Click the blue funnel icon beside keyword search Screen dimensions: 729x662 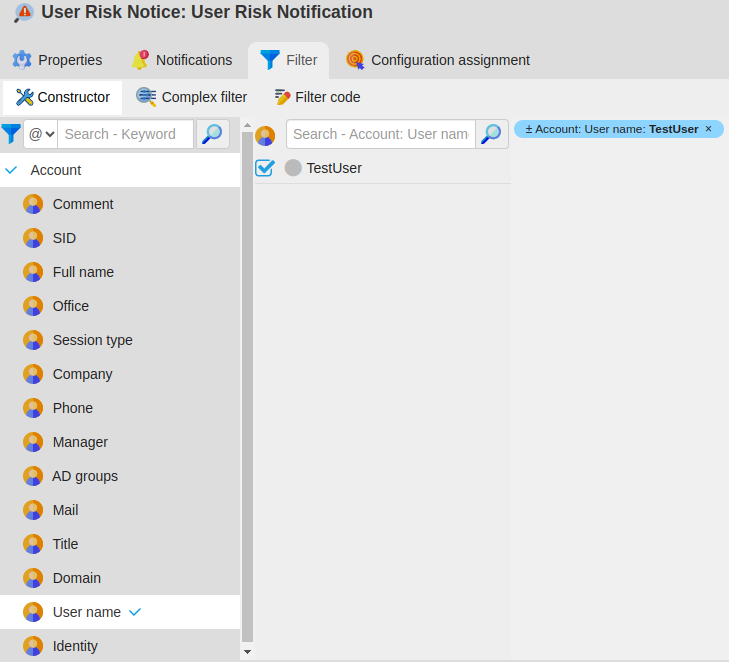click(x=11, y=134)
